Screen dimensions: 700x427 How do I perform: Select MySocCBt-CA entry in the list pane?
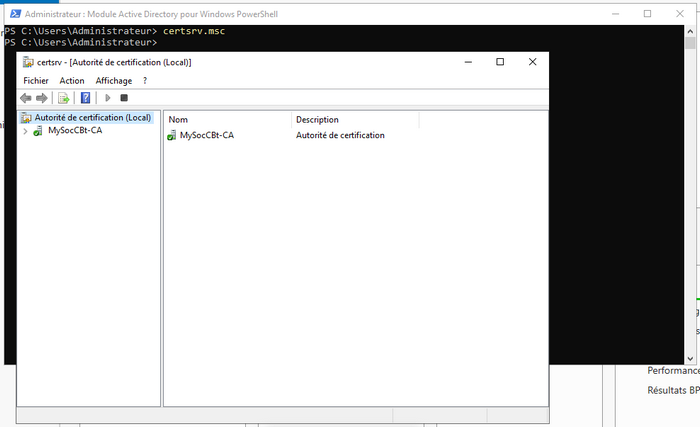pos(207,135)
